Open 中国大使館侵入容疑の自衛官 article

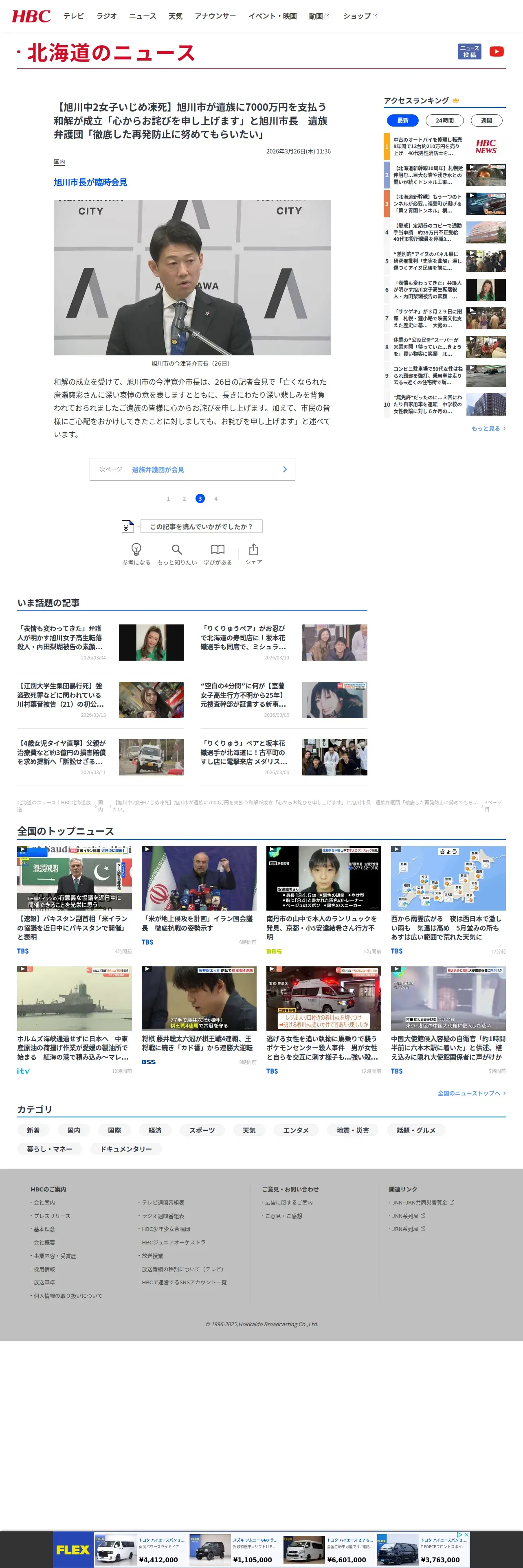[x=448, y=1020]
